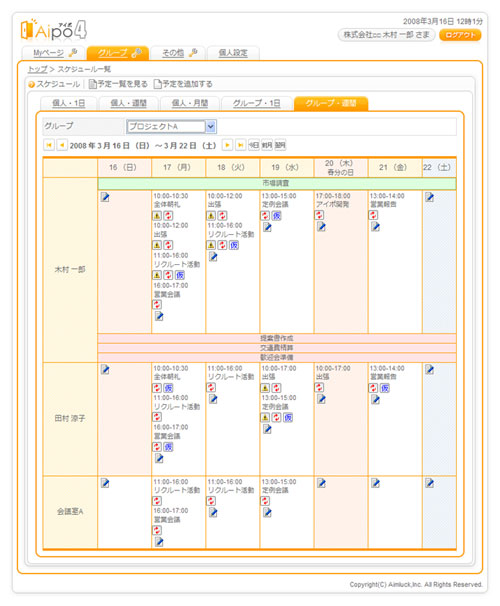Click 仮 icon under 田村's Monday 全体朝礼

pos(168,388)
